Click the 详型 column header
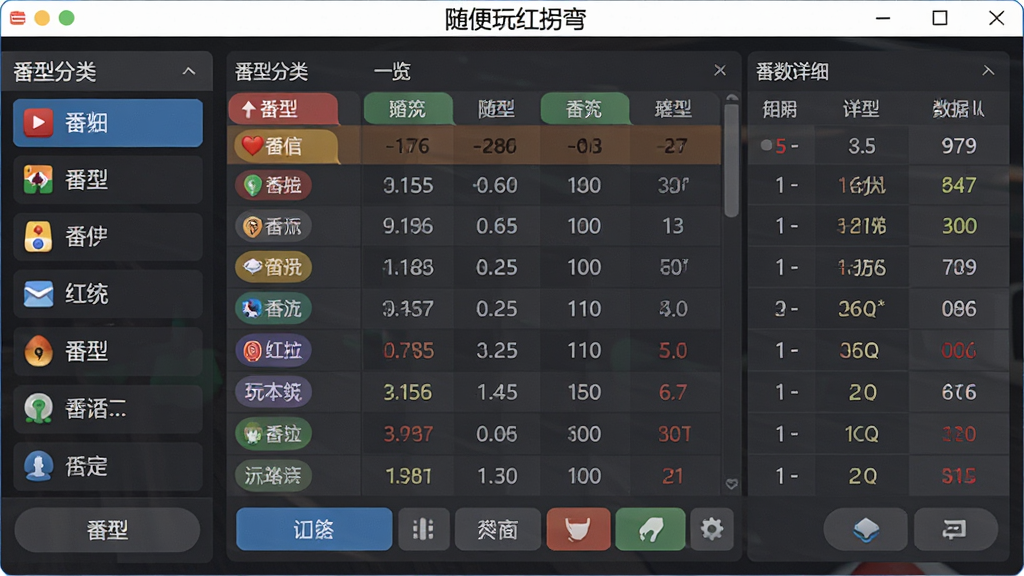1024x576 pixels. coord(861,108)
